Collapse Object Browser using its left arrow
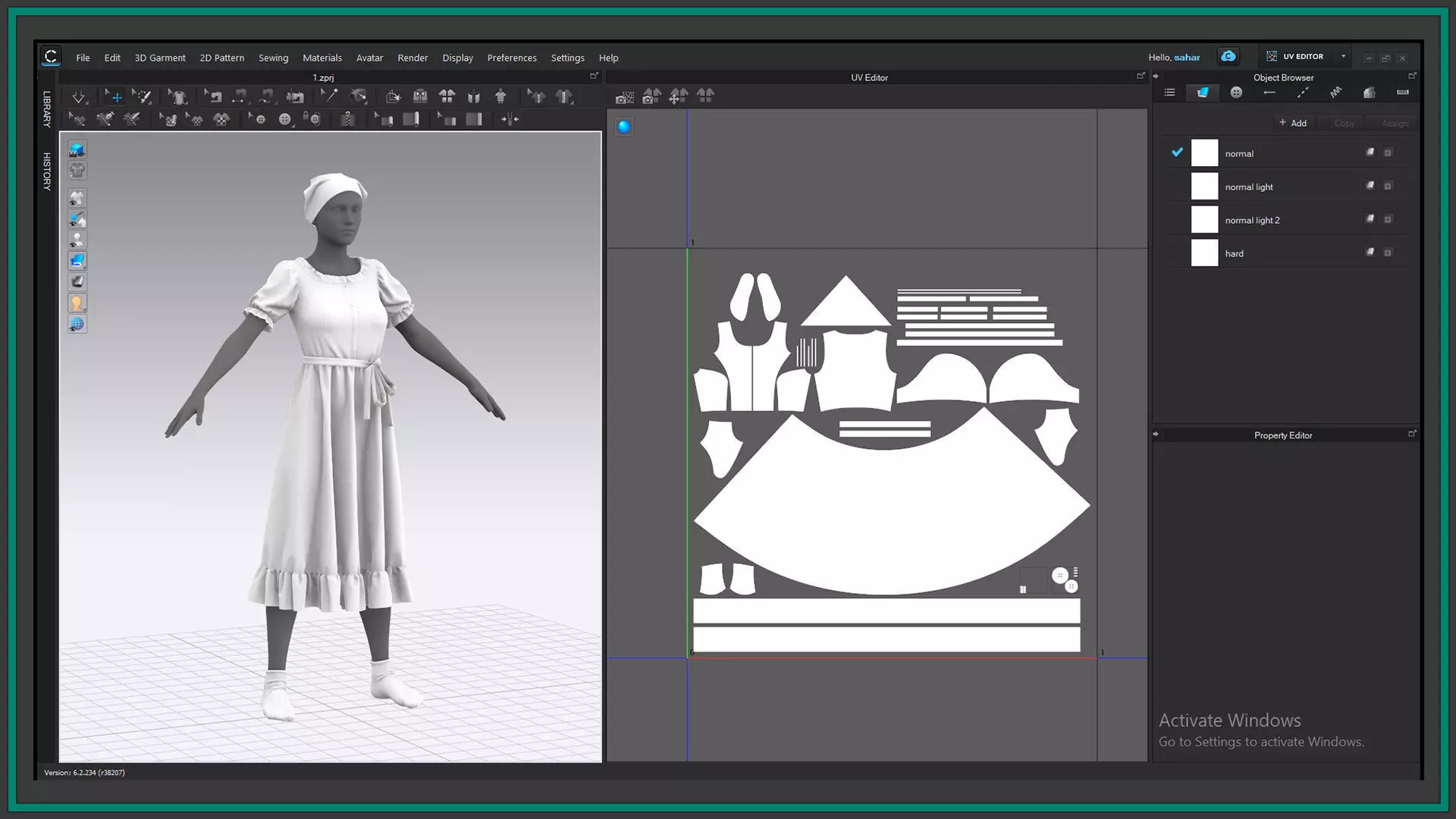The width and height of the screenshot is (1456, 819). pyautogui.click(x=1156, y=77)
